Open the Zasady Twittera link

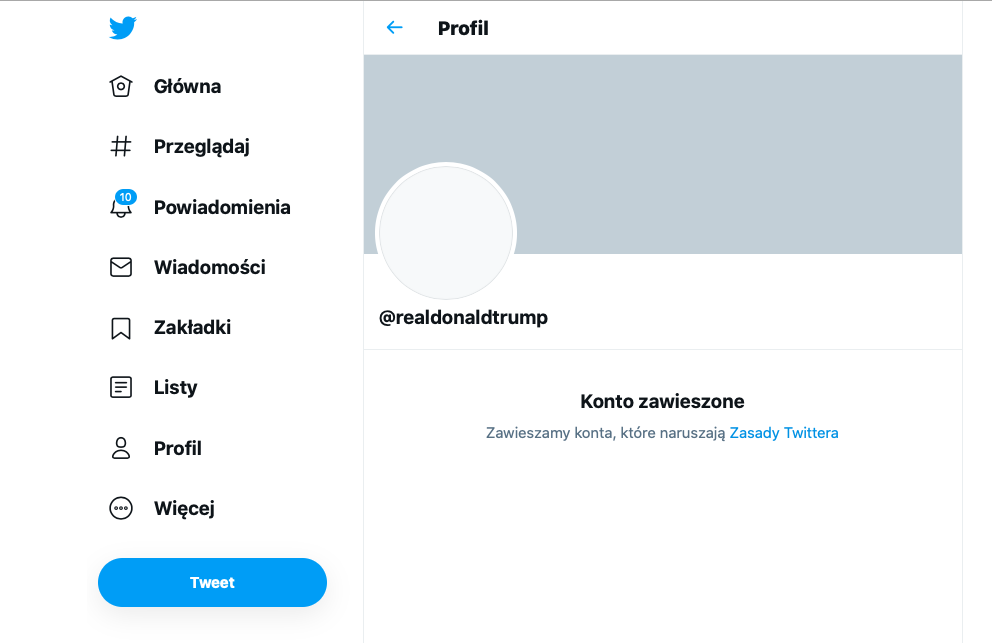point(784,433)
